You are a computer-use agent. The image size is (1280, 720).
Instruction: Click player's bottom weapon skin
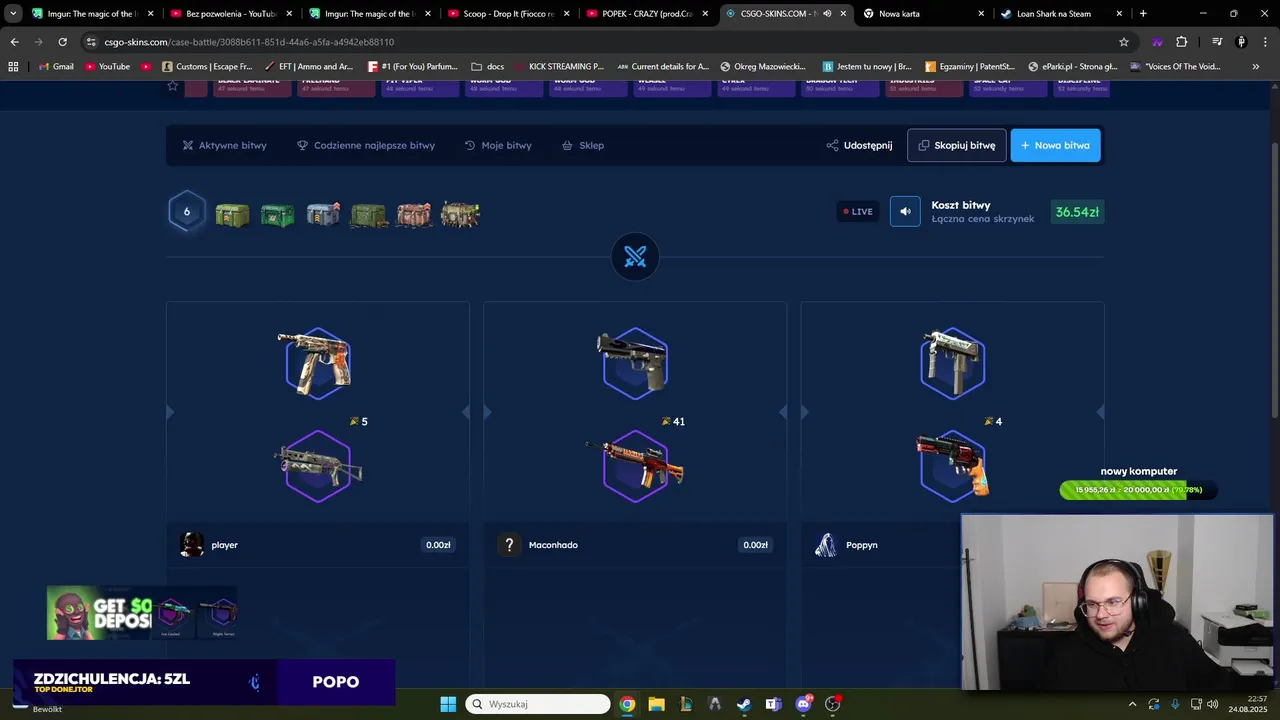[x=317, y=466]
